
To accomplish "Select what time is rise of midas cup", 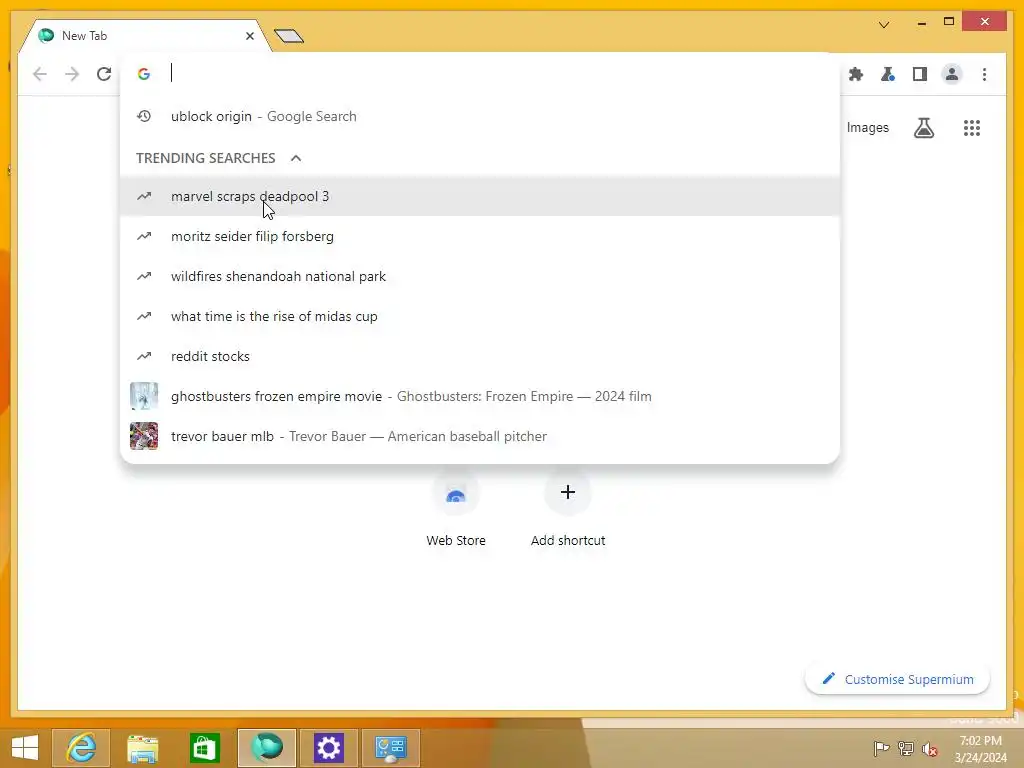I will [x=480, y=316].
